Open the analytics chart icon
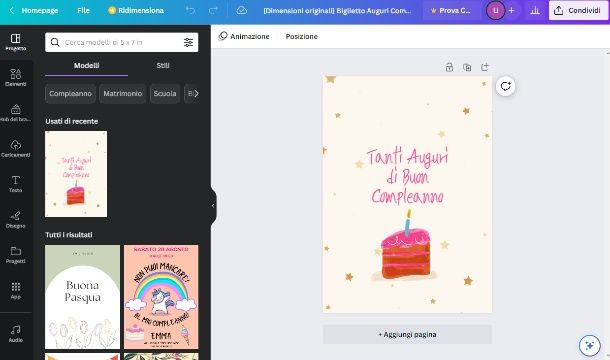 [x=535, y=11]
